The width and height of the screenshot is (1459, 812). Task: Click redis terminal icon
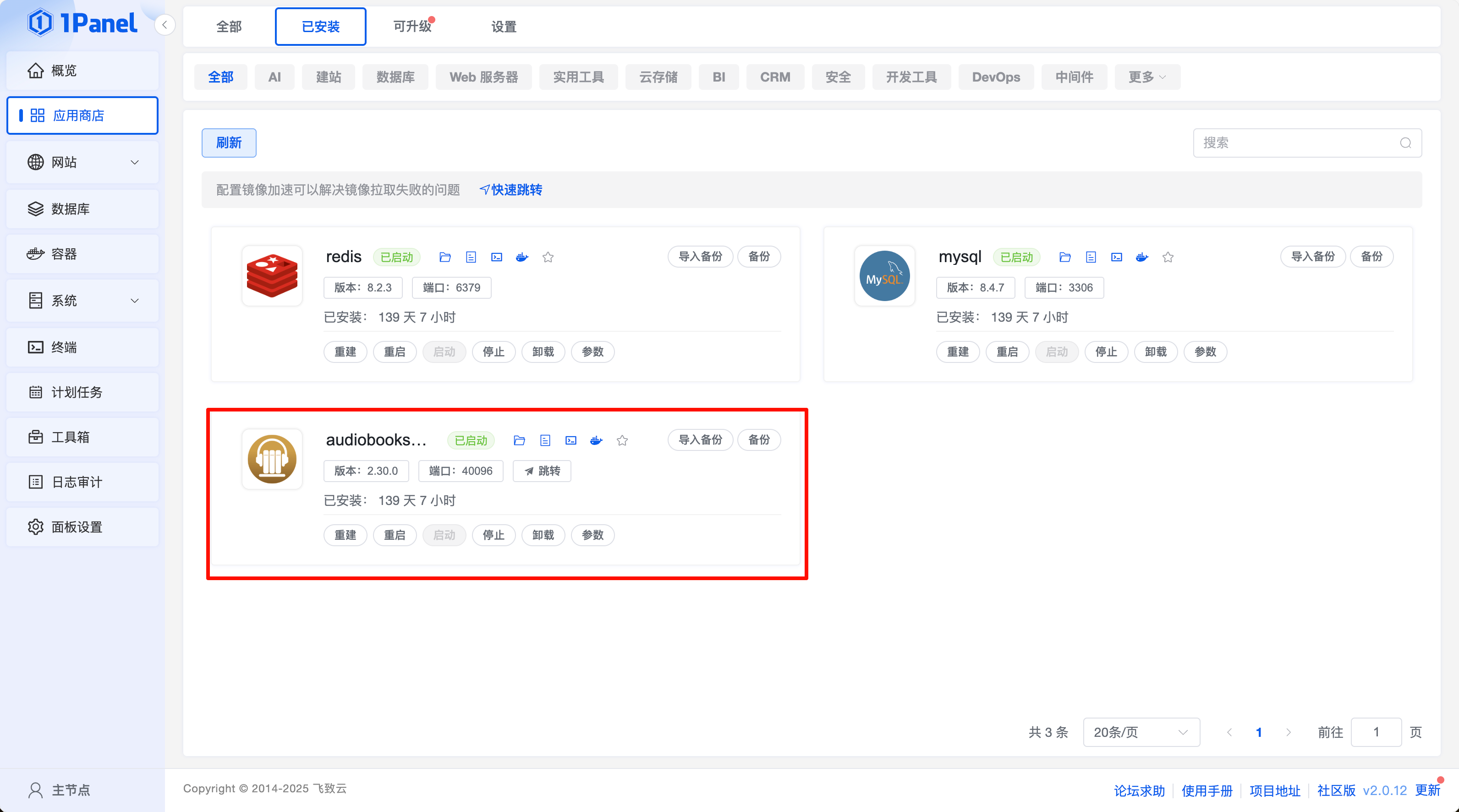(497, 257)
